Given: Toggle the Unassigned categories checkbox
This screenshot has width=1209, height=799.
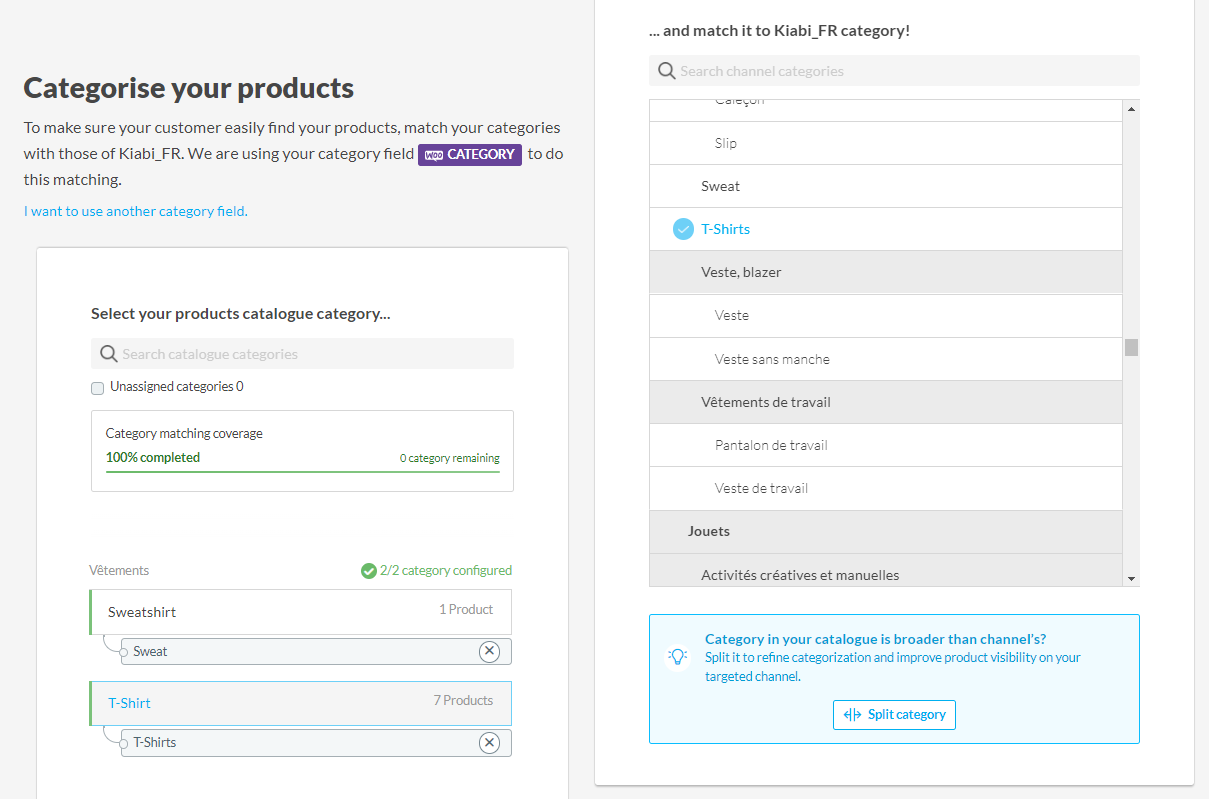Looking at the screenshot, I should [97, 388].
